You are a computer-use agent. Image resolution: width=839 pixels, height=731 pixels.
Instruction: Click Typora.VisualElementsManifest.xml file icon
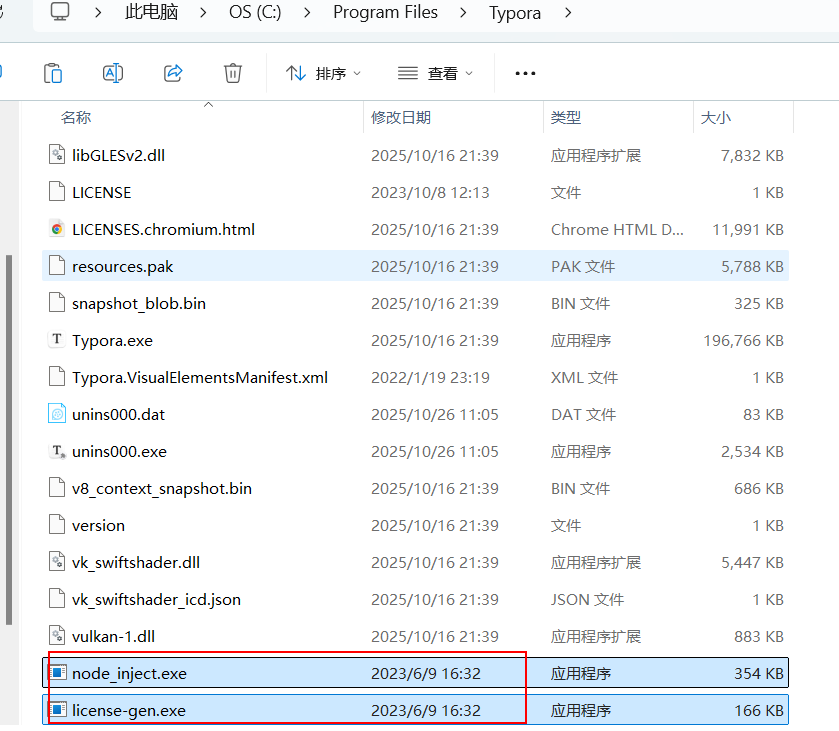click(x=57, y=377)
